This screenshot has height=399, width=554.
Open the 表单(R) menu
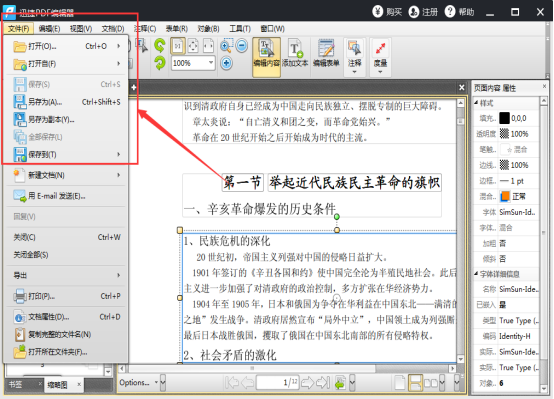177,29
